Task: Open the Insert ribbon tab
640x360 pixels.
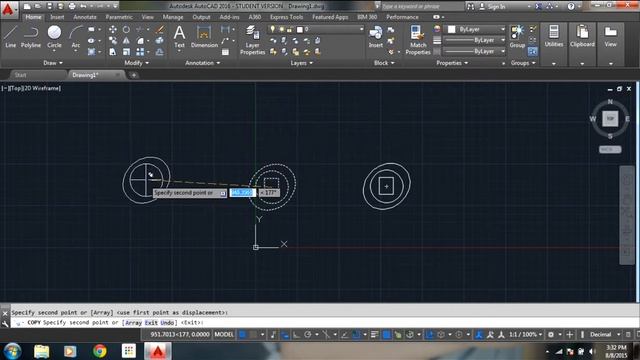Action: [57, 17]
